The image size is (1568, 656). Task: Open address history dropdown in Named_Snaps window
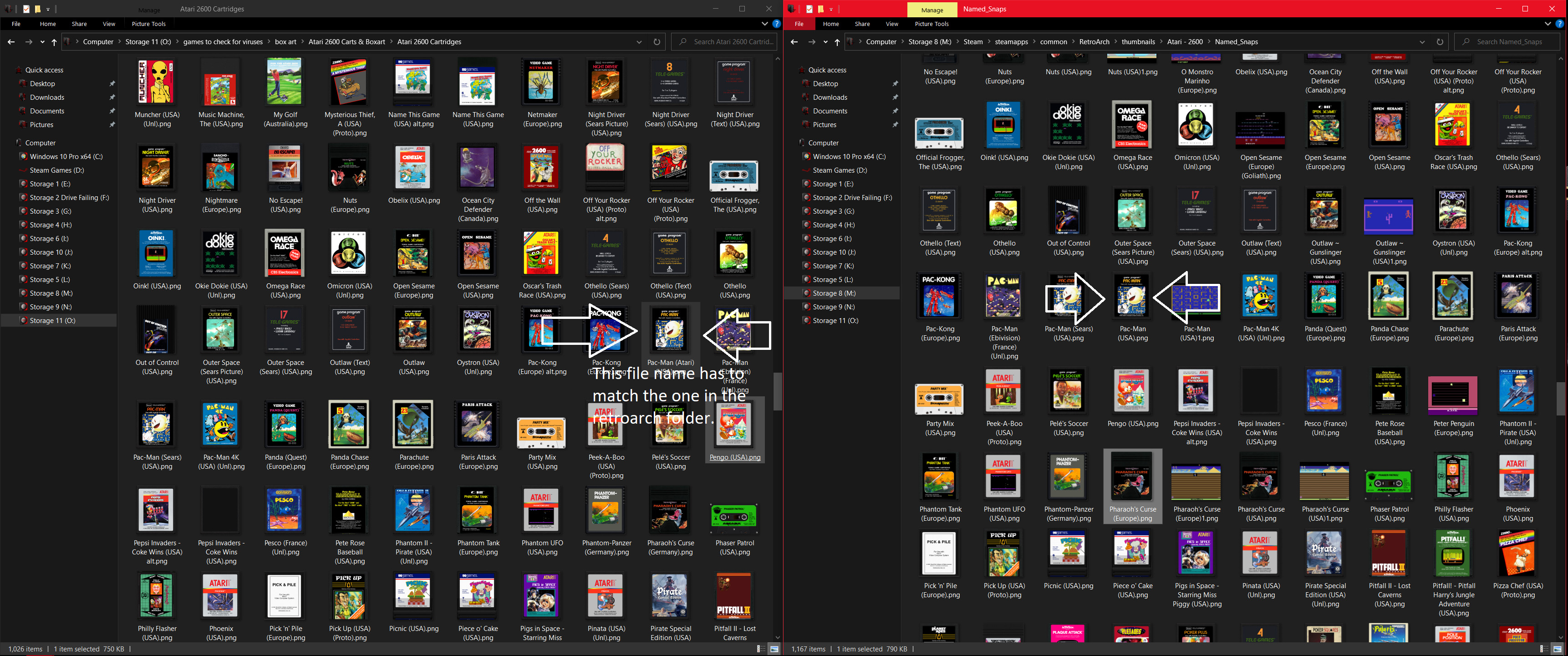pyautogui.click(x=1422, y=42)
